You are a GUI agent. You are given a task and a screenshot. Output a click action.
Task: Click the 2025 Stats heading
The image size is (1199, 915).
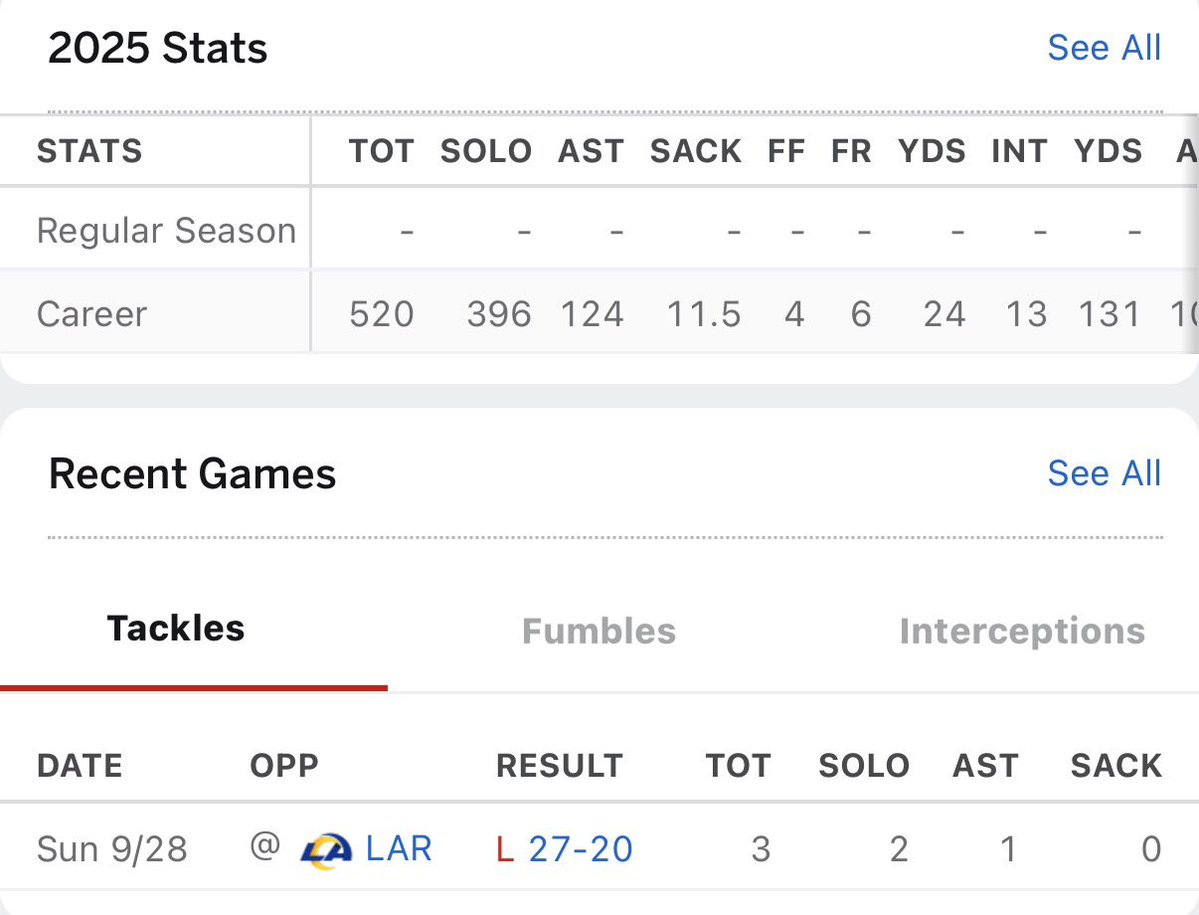[x=158, y=48]
